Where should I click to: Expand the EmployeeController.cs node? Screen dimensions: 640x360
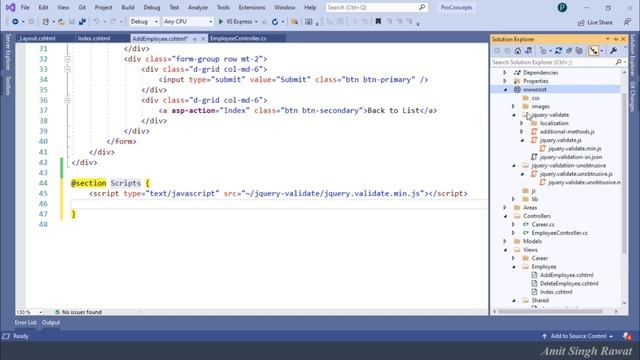pyautogui.click(x=513, y=233)
